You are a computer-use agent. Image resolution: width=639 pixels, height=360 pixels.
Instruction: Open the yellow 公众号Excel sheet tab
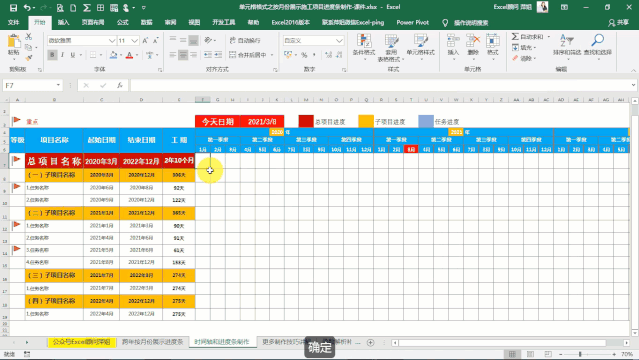coord(82,342)
